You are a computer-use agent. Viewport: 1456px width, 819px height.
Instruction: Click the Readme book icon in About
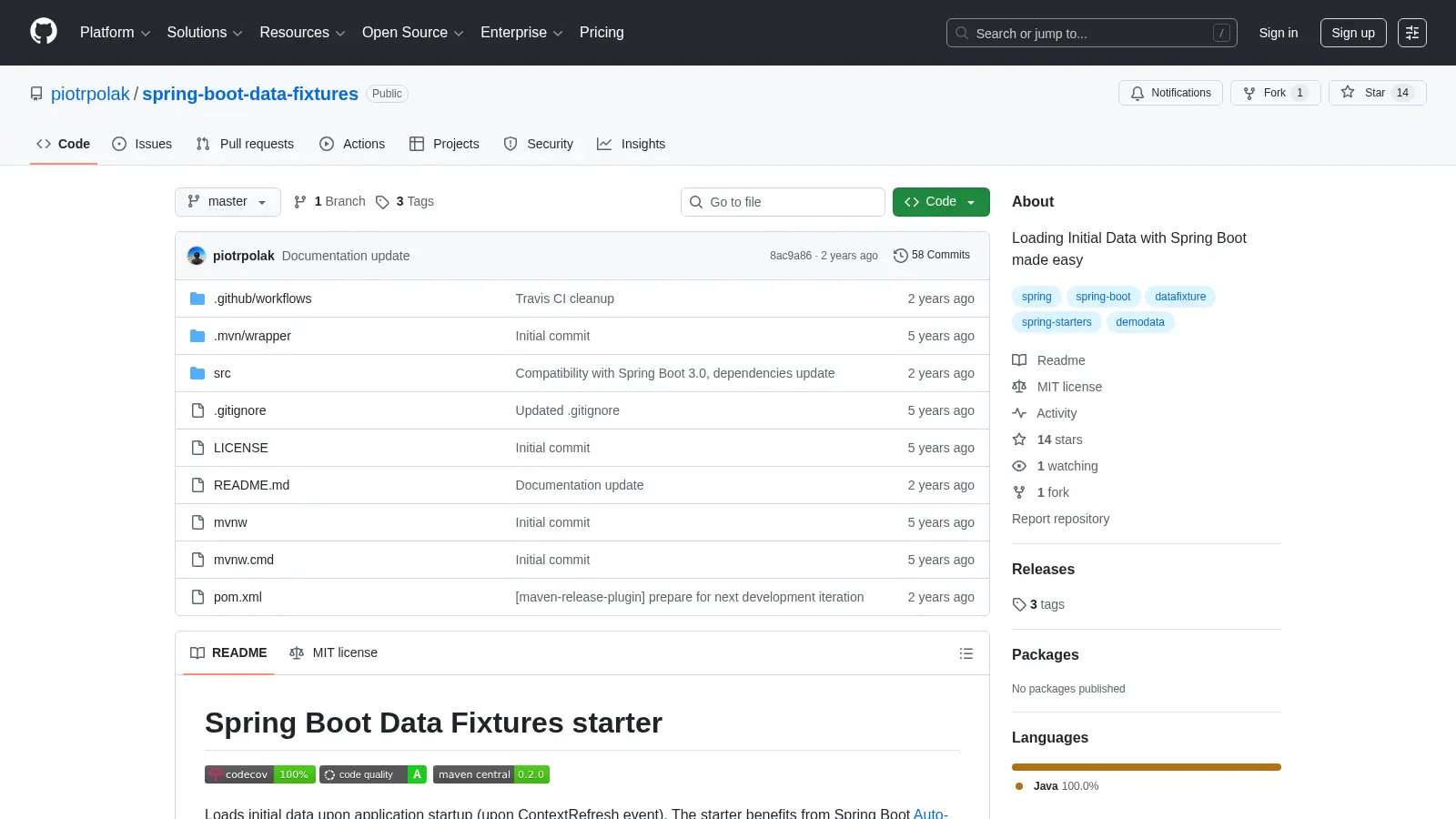[1019, 360]
